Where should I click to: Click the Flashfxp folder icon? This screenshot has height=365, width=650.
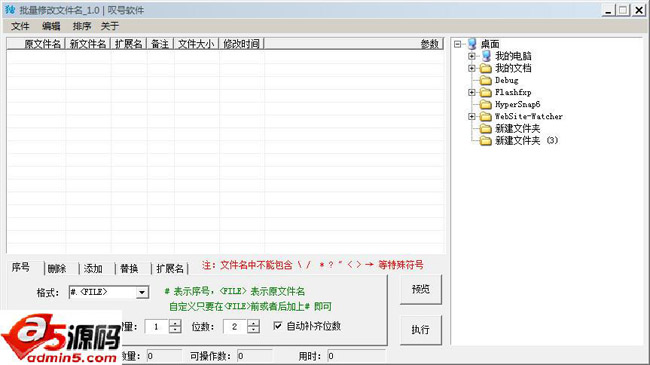point(485,92)
